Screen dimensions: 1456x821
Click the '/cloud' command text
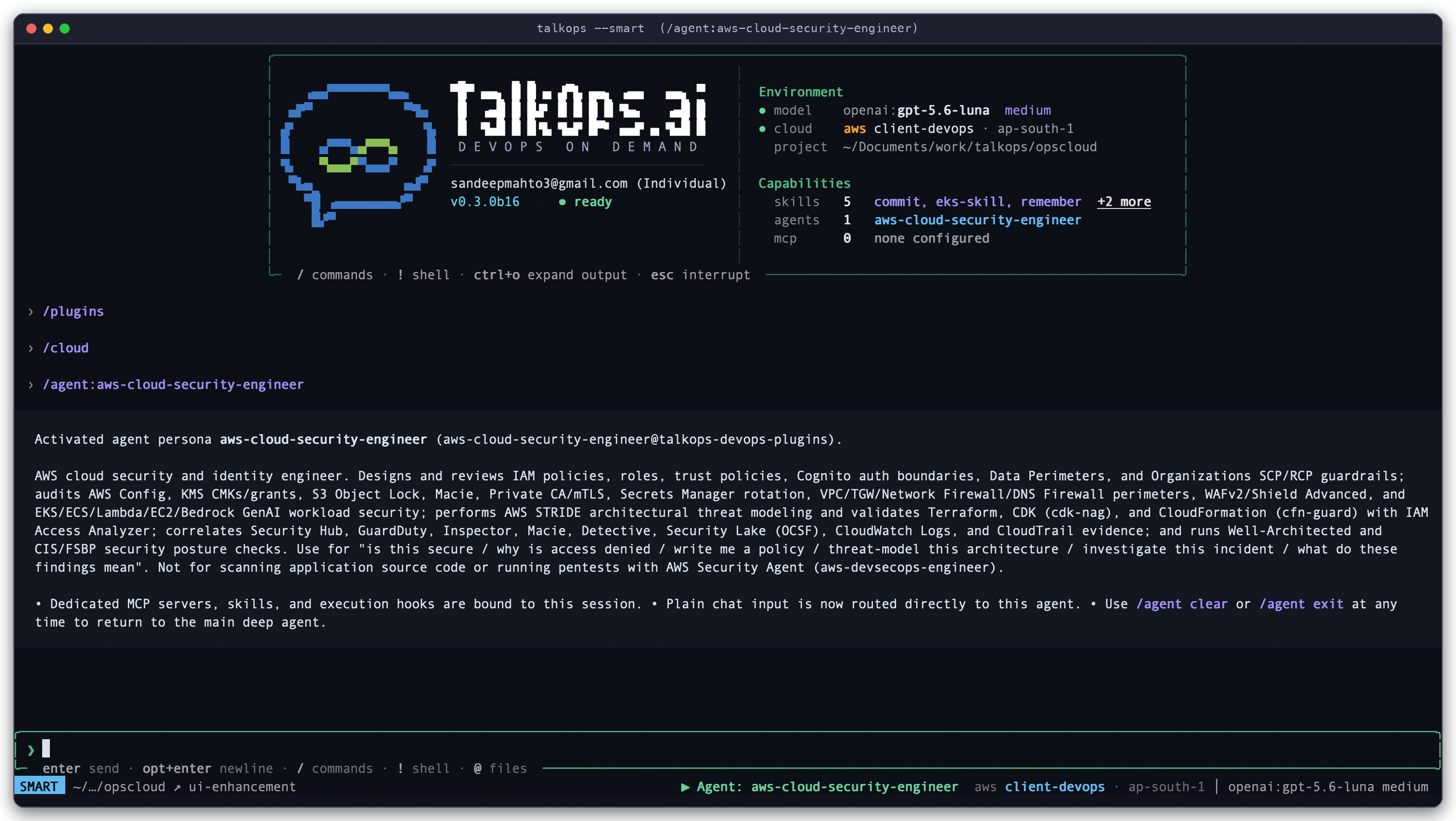coord(65,348)
